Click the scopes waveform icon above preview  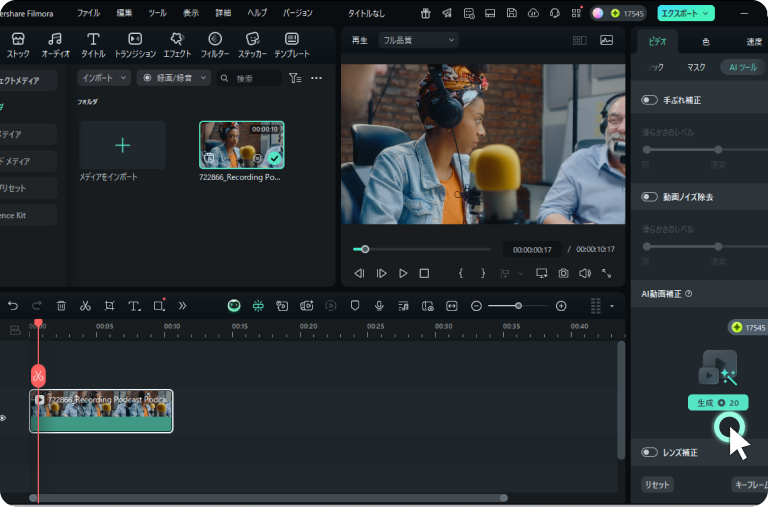coord(606,40)
